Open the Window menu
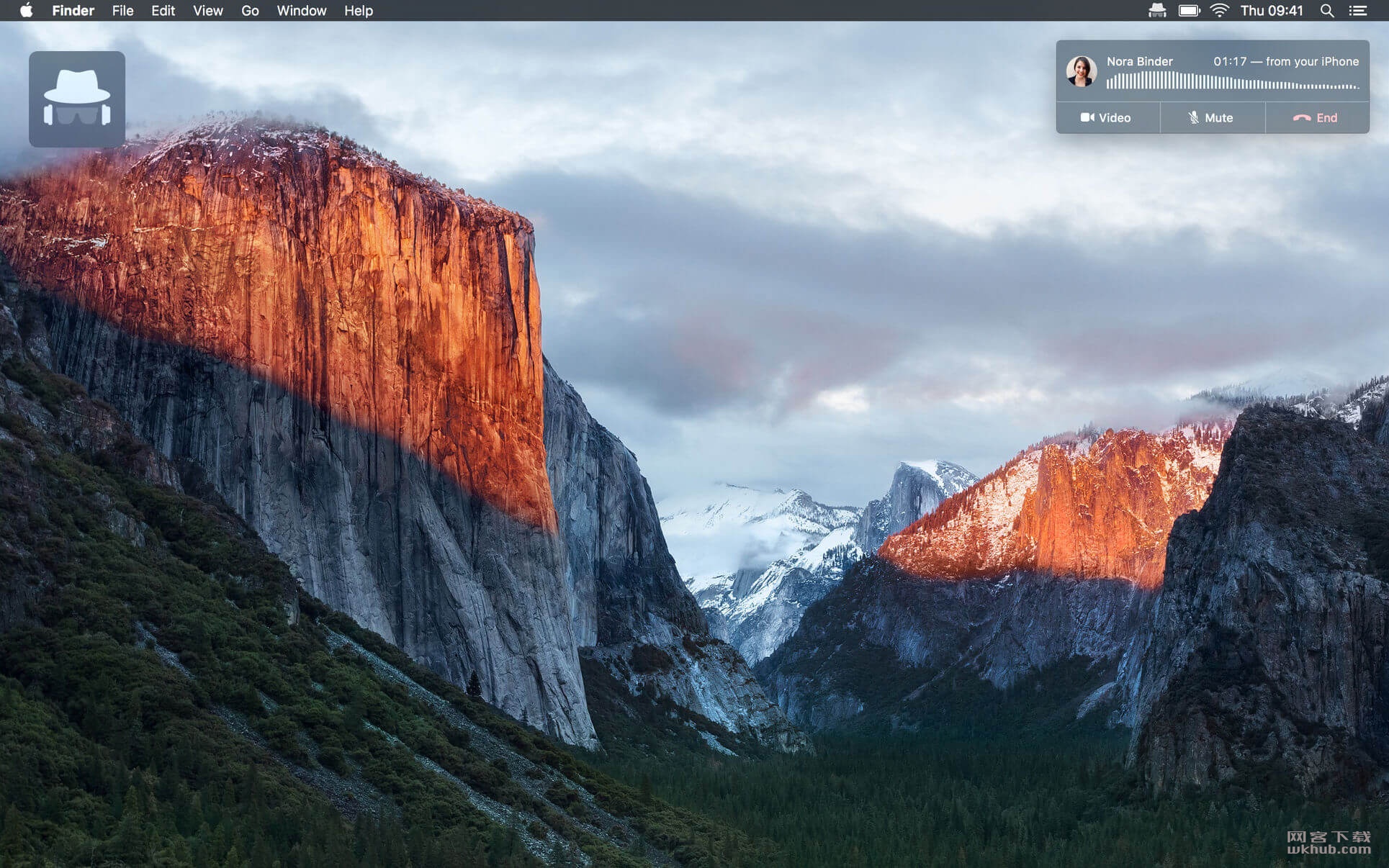The height and width of the screenshot is (868, 1389). pos(301,10)
